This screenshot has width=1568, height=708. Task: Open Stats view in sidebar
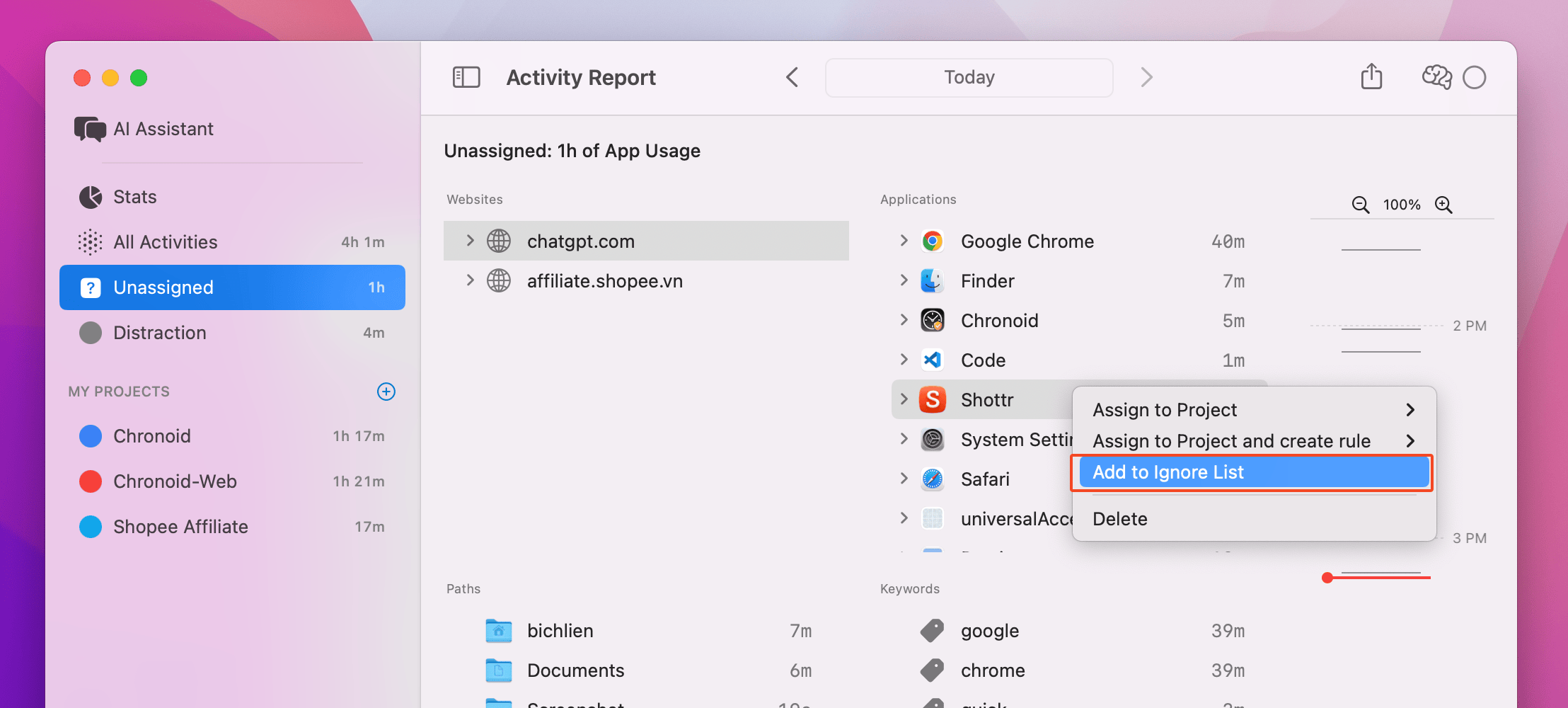(134, 197)
